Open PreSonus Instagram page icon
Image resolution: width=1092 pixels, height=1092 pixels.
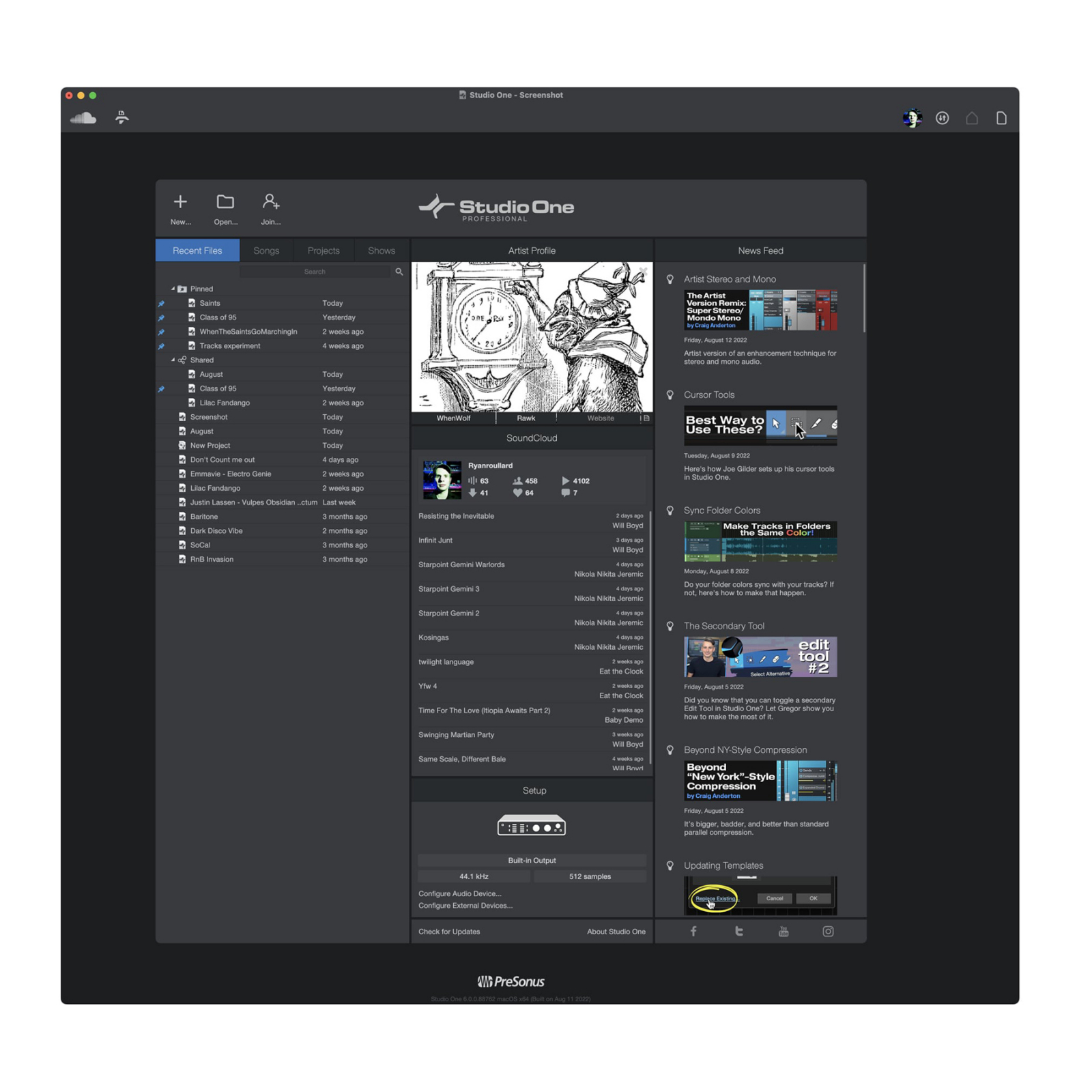(x=828, y=931)
